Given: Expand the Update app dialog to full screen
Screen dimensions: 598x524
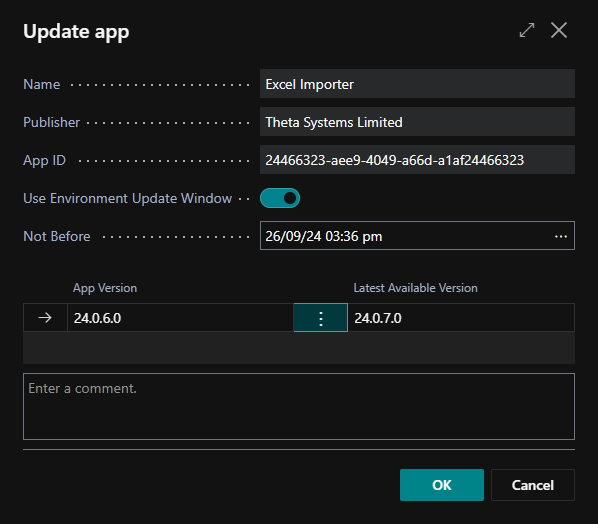Looking at the screenshot, I should click(527, 30).
